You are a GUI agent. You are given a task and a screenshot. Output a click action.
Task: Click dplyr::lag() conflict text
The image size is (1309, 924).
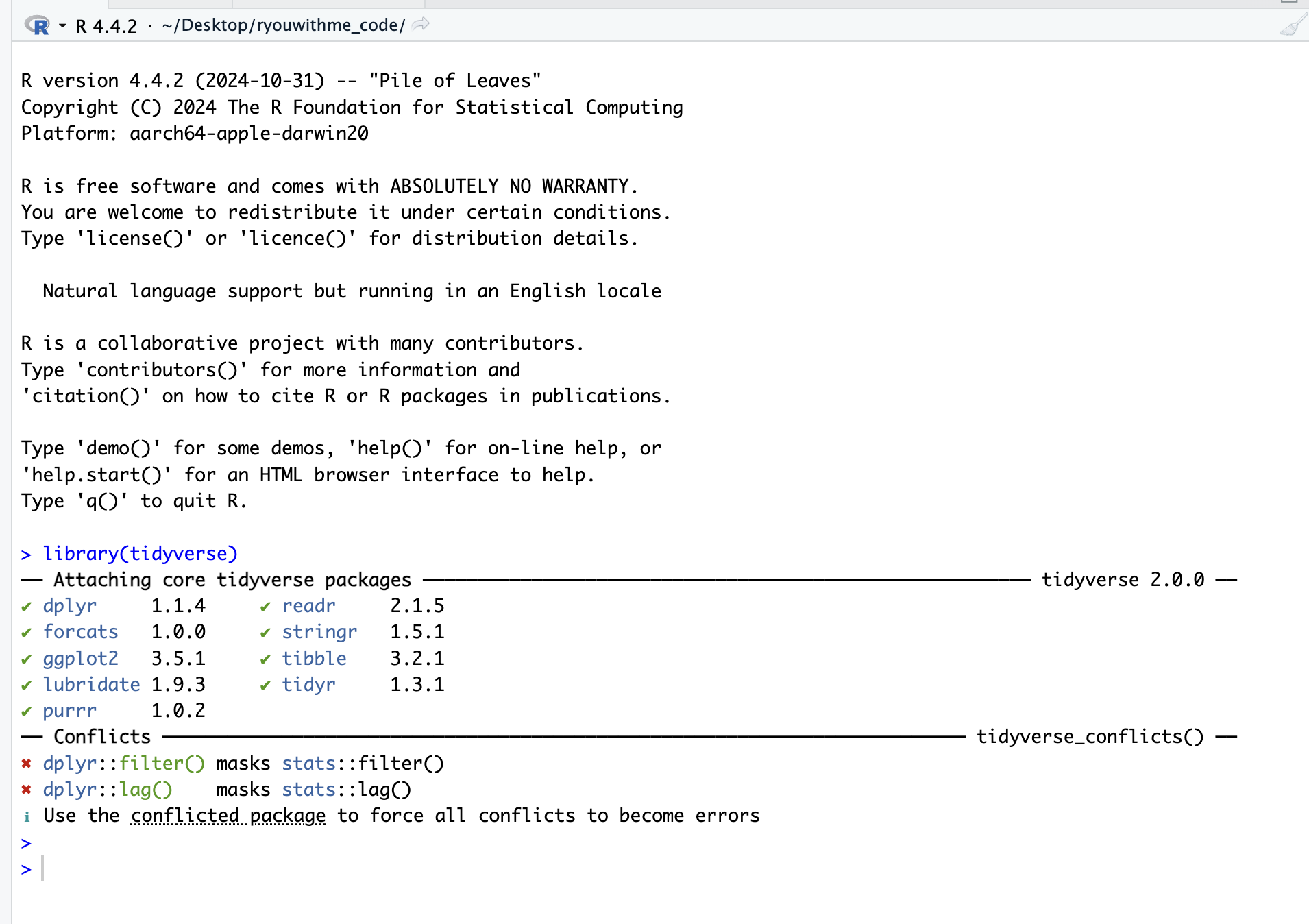pos(108,790)
